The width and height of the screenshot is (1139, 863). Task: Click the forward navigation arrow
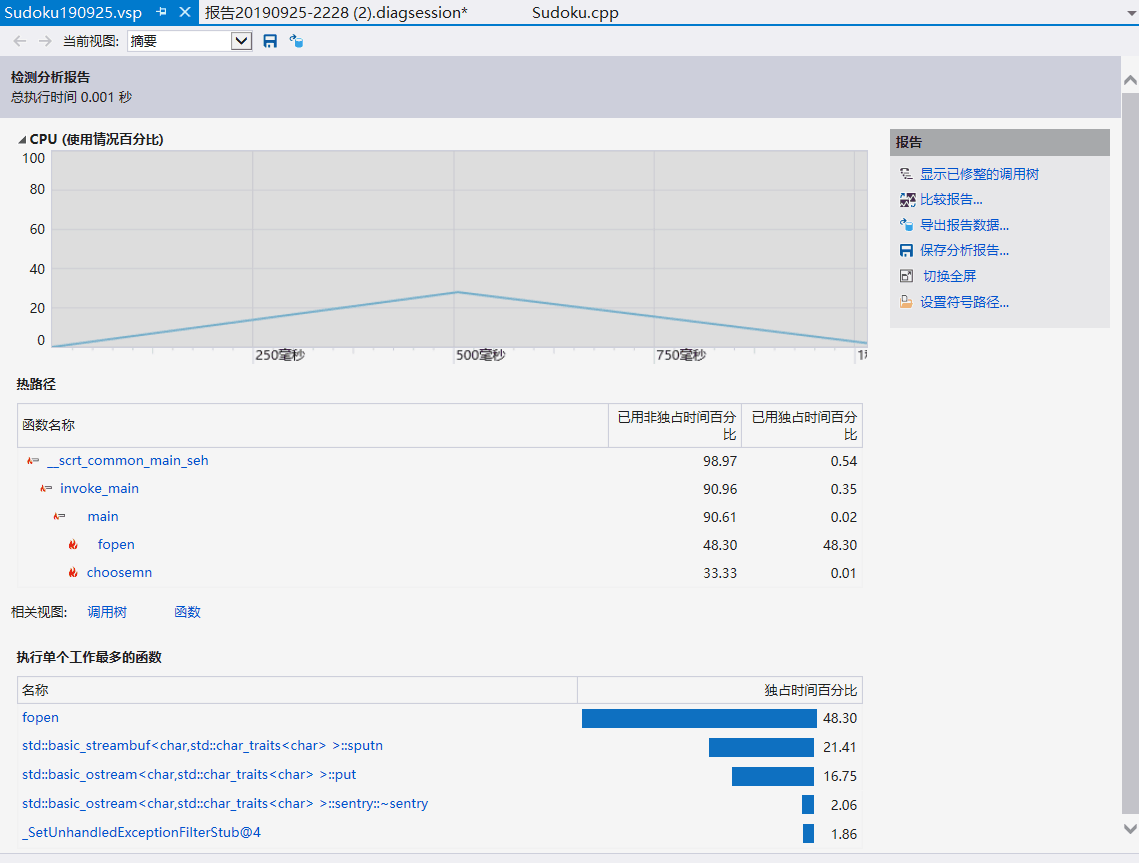pyautogui.click(x=44, y=41)
